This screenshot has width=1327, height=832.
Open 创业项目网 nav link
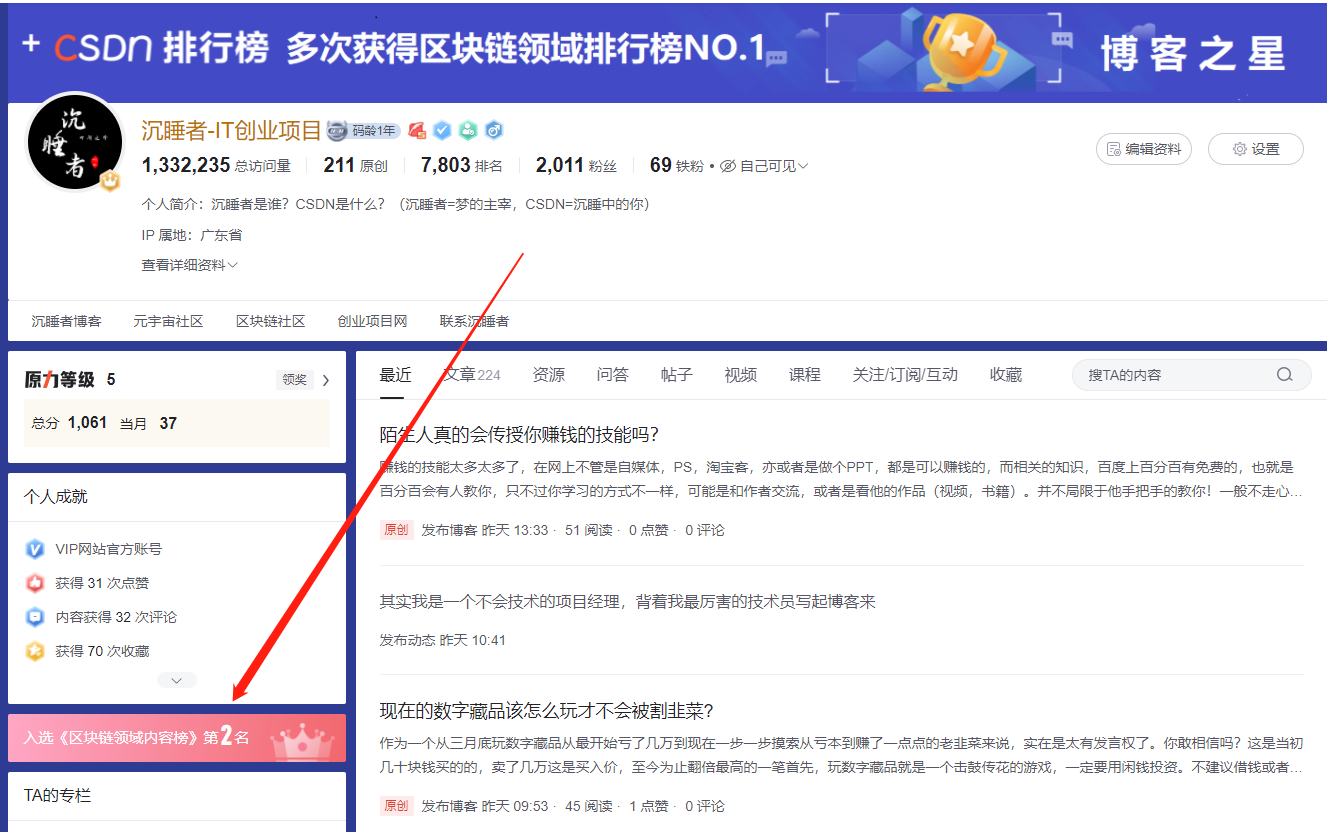[372, 321]
